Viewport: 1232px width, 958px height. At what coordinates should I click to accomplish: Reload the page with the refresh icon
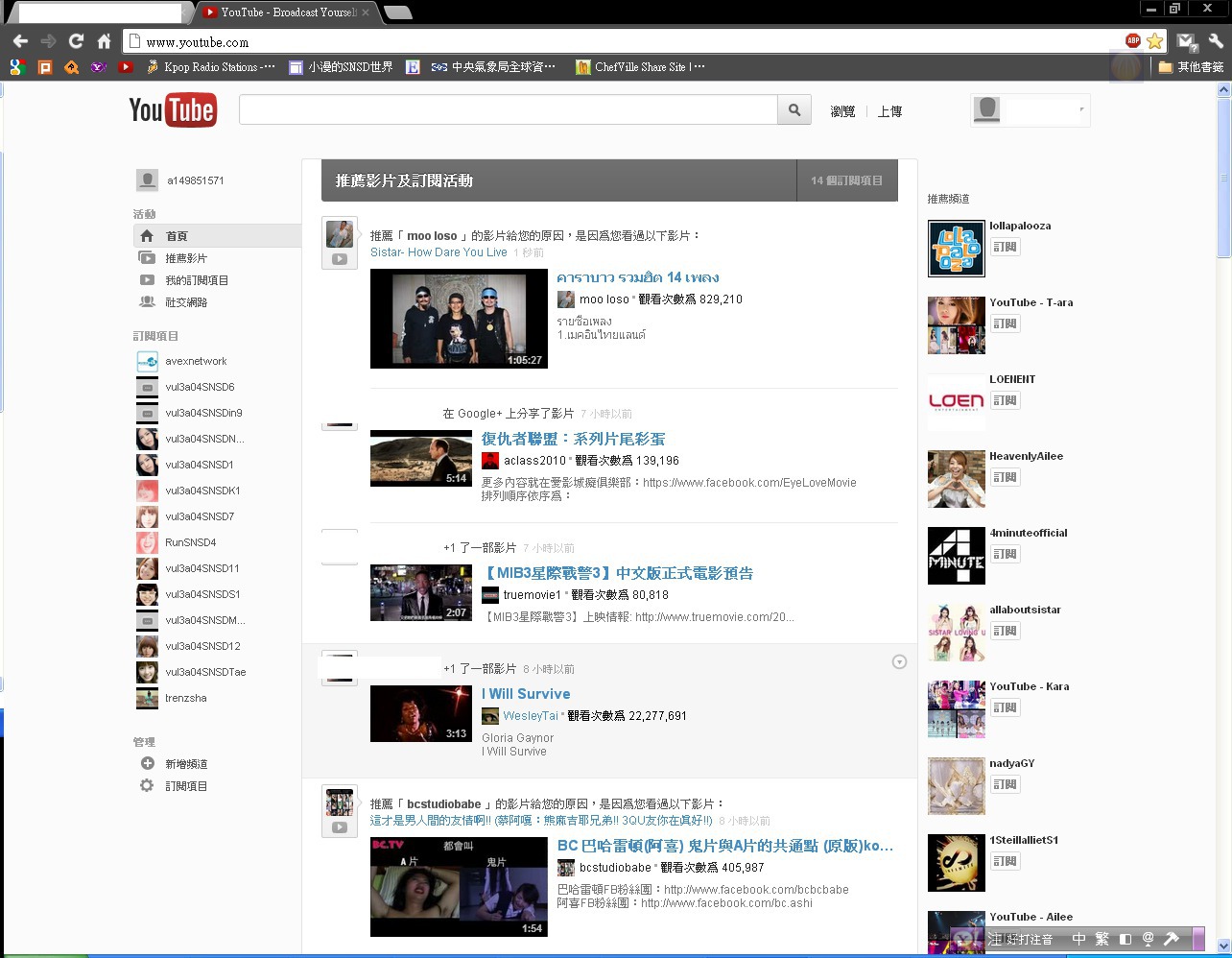pos(77,41)
